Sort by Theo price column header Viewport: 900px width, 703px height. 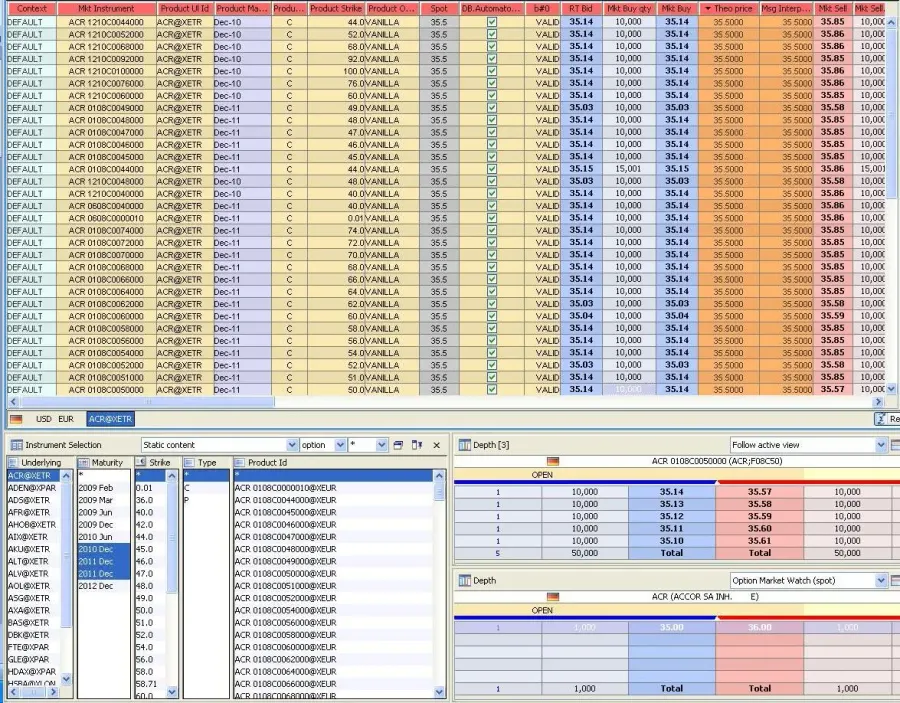[x=729, y=9]
